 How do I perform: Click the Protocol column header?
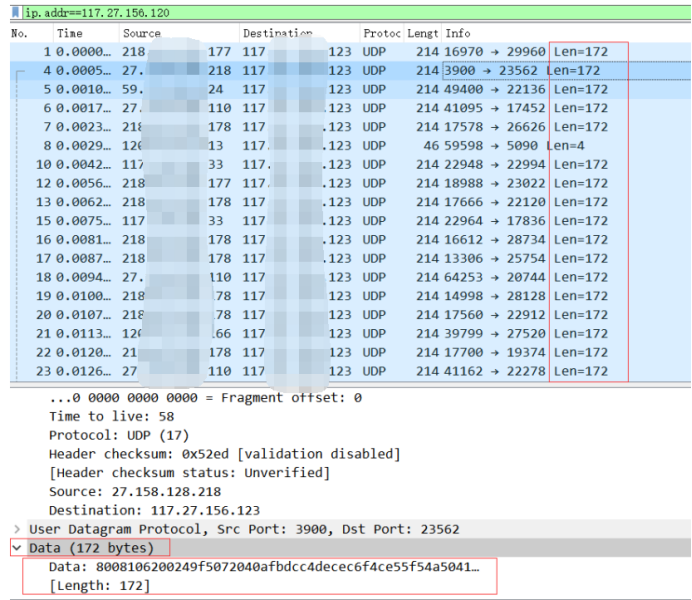coord(382,34)
